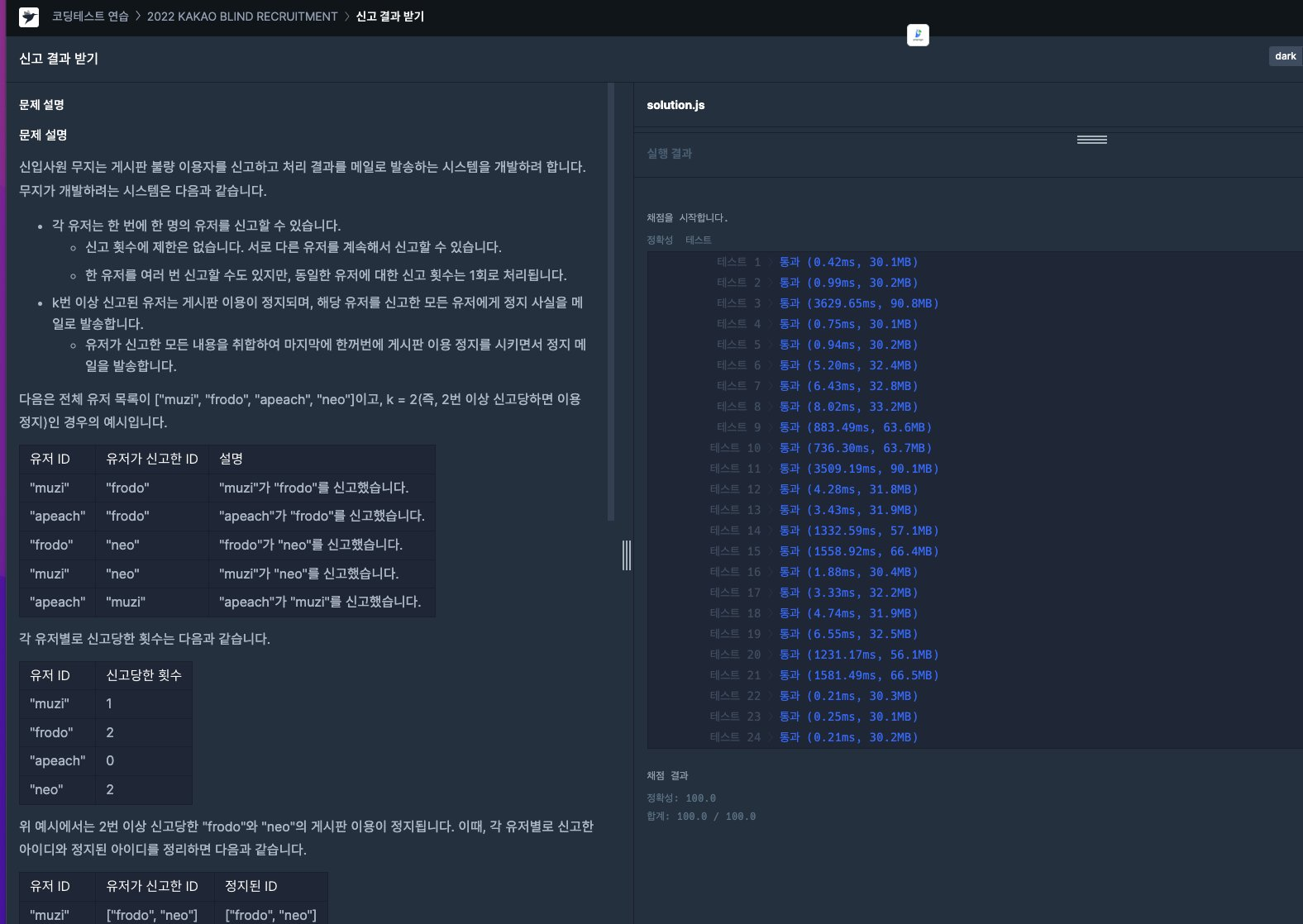Click the Programmers bird logo icon

coord(29,17)
